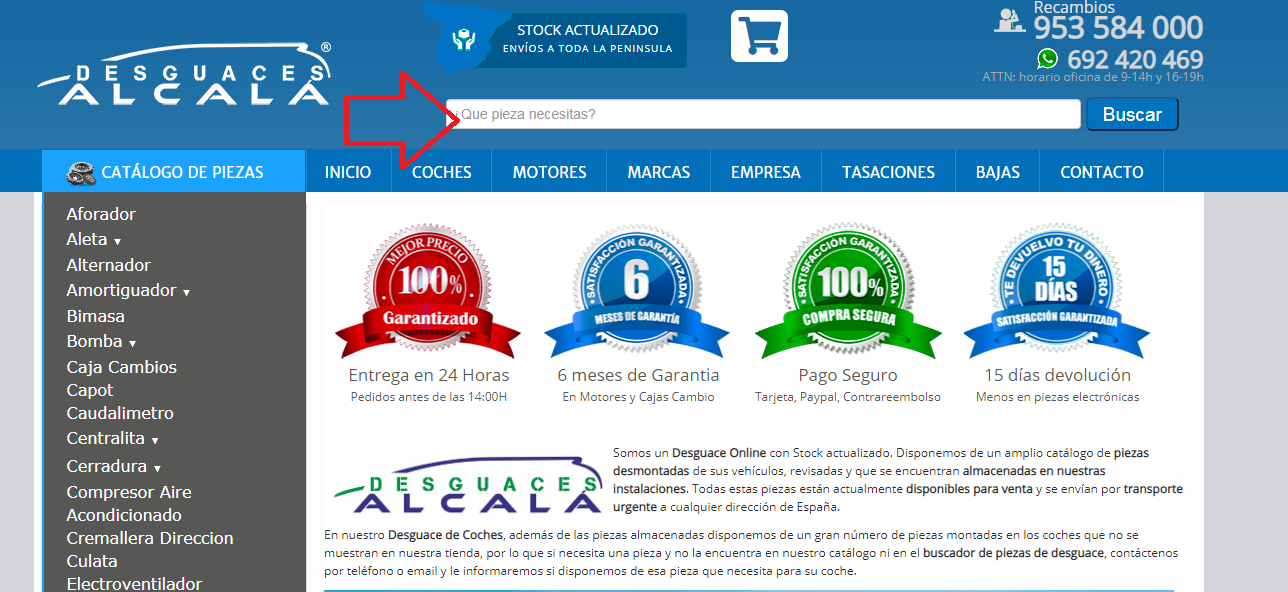Image resolution: width=1288 pixels, height=592 pixels.
Task: Click the '6 meses de Garantia' heading
Action: (x=638, y=375)
